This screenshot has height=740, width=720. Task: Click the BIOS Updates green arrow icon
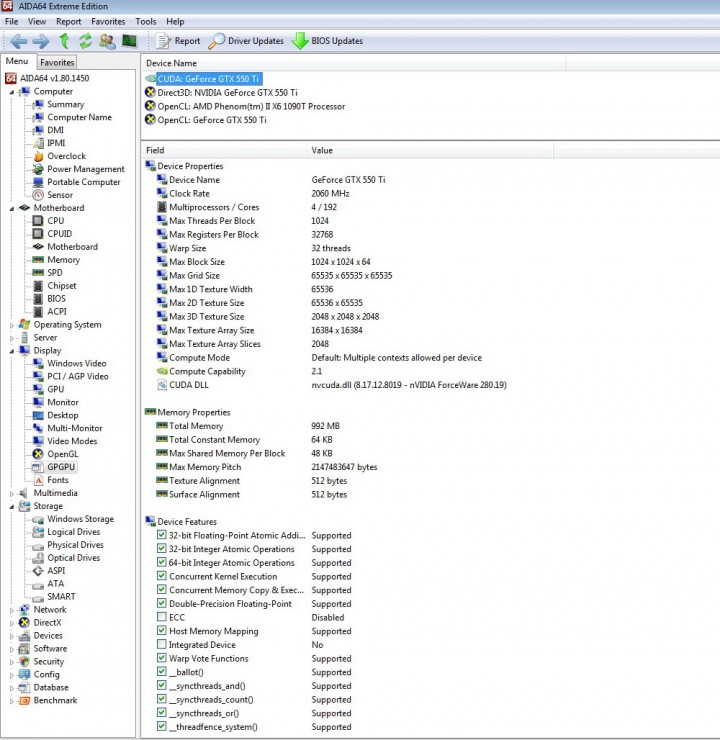pos(300,41)
